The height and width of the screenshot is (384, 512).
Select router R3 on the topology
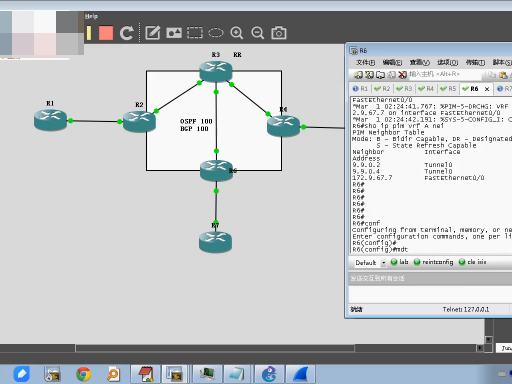(x=216, y=71)
